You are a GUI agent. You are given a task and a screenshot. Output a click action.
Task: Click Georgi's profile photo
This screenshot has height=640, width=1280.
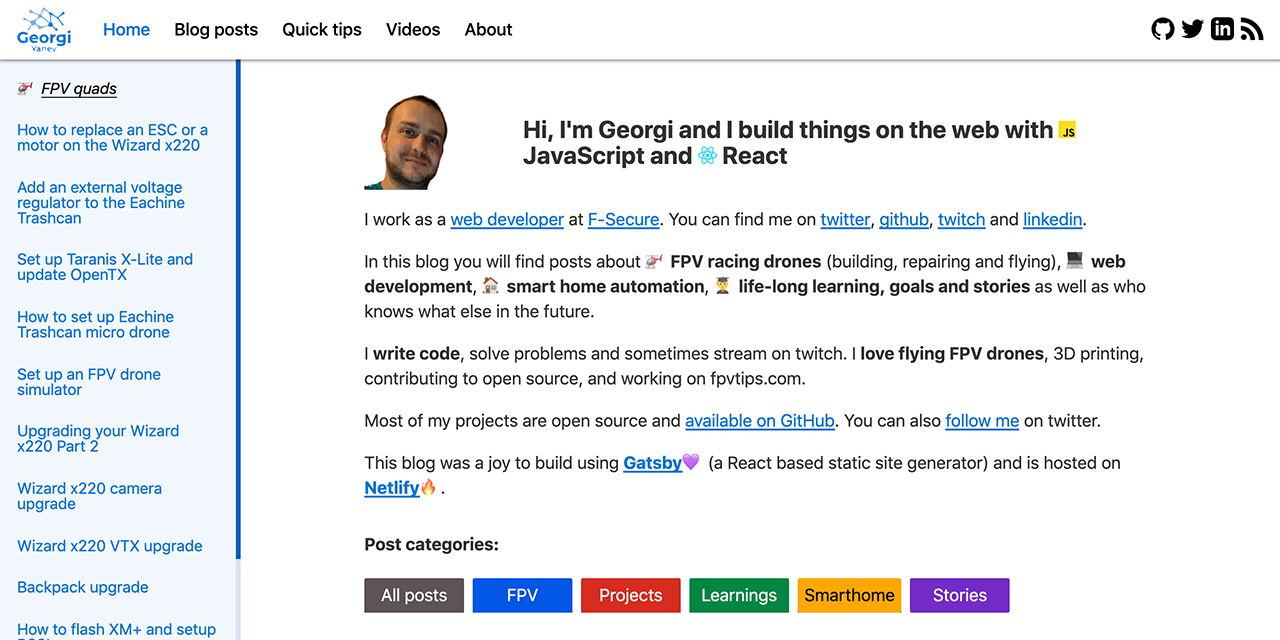(410, 141)
